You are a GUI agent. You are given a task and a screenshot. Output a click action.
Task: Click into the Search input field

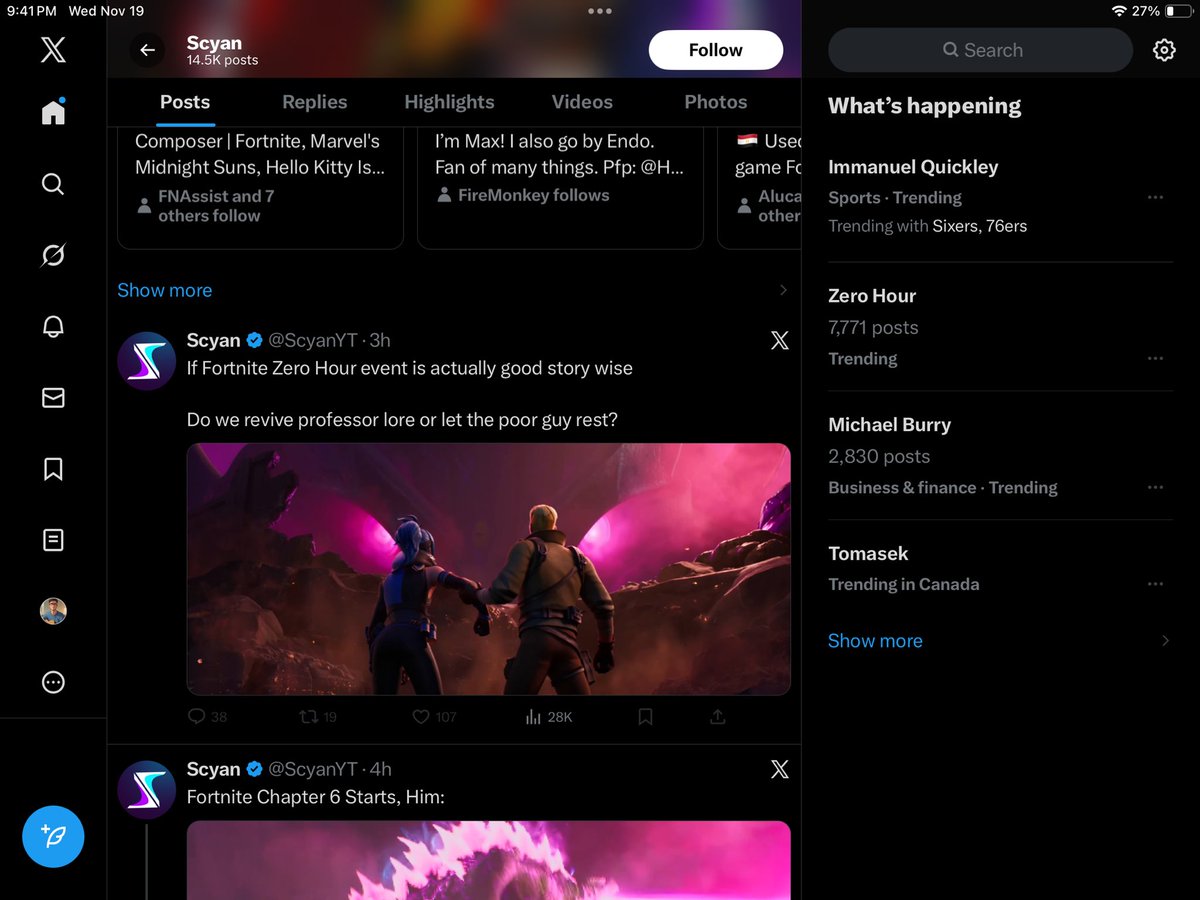click(x=980, y=49)
